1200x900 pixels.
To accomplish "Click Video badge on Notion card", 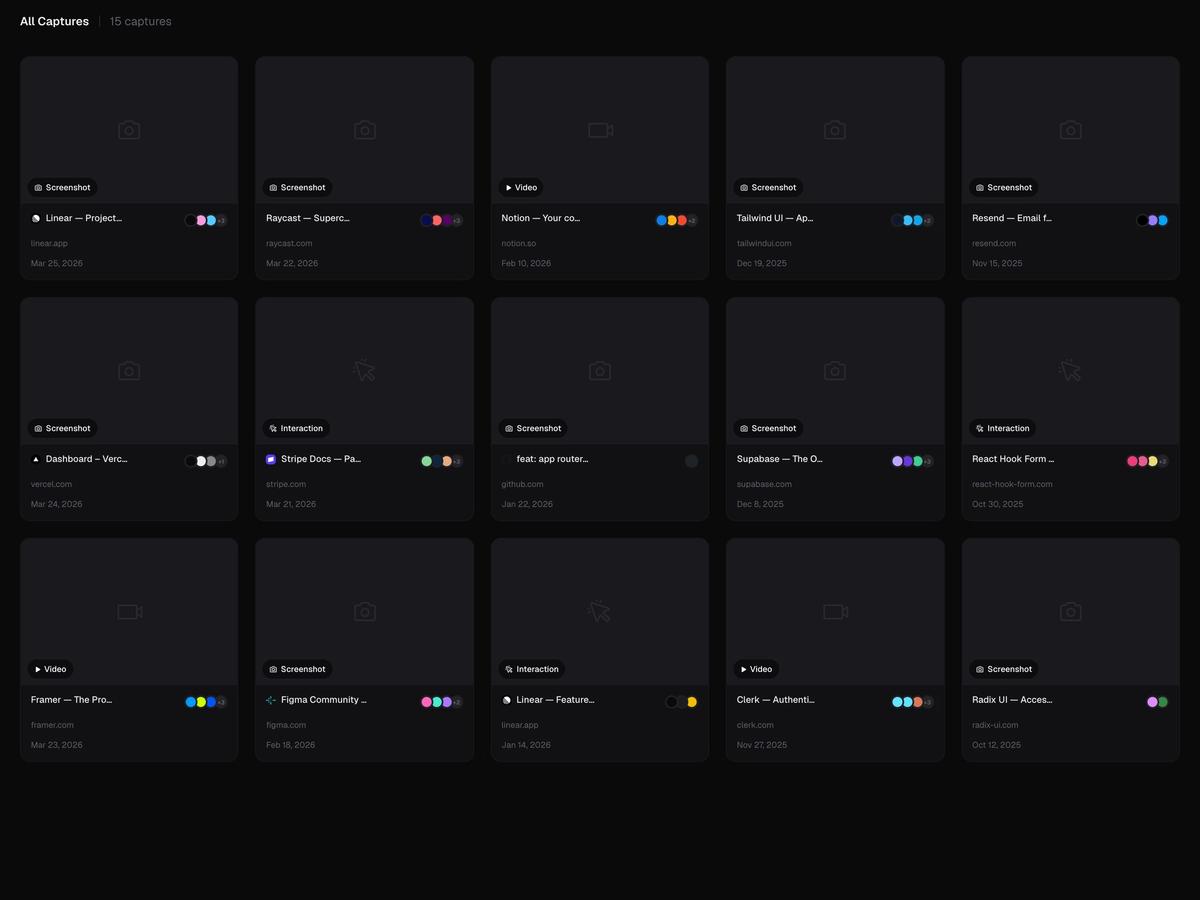I will pos(521,187).
